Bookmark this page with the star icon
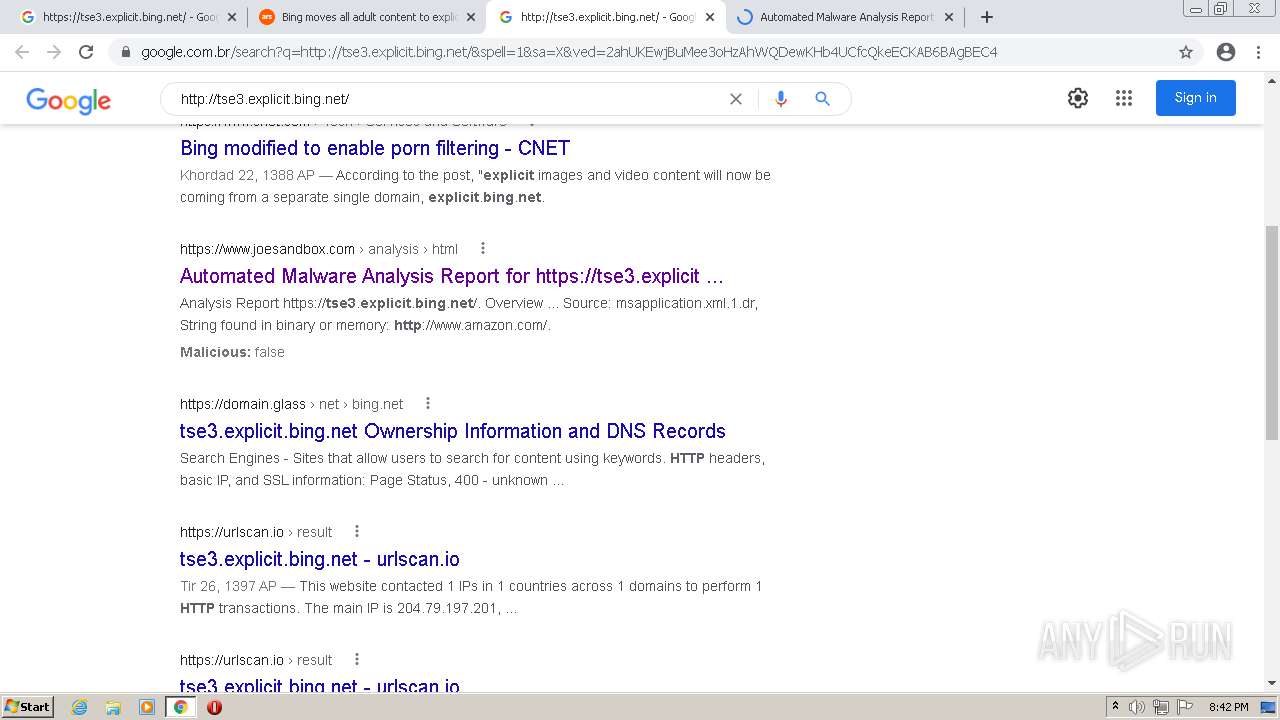Screen dimensions: 1280x720 (1186, 52)
